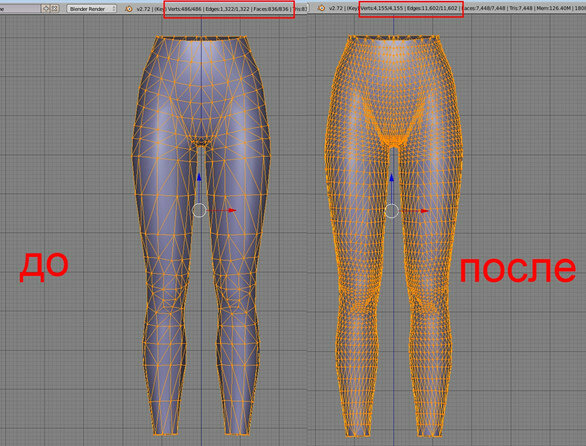Click the 'Edges:1,322/1,322' statistic text

pos(227,9)
